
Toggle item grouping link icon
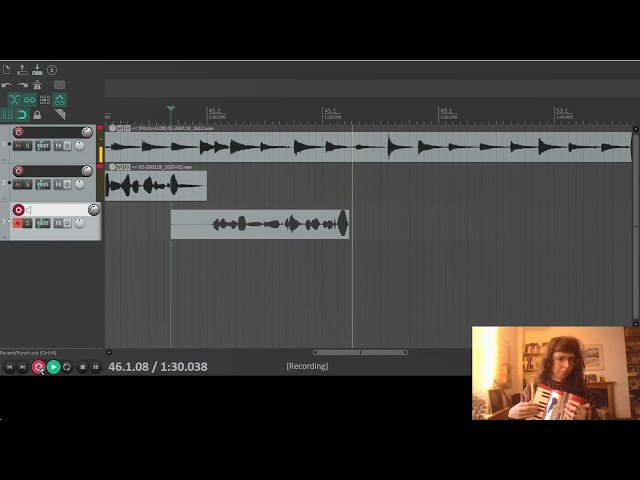pos(29,100)
